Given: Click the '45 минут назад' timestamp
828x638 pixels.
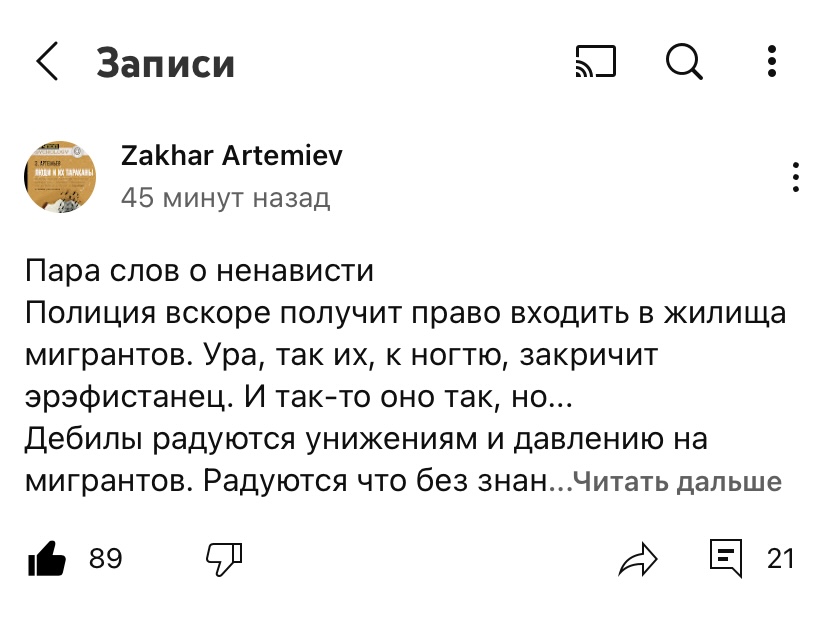Looking at the screenshot, I should coord(225,198).
